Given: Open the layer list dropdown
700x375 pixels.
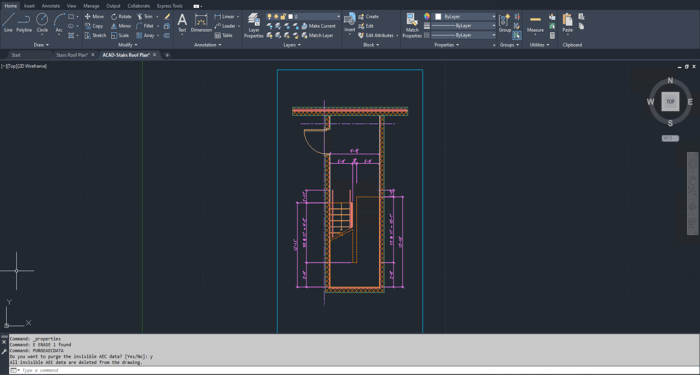Looking at the screenshot, I should coord(338,17).
